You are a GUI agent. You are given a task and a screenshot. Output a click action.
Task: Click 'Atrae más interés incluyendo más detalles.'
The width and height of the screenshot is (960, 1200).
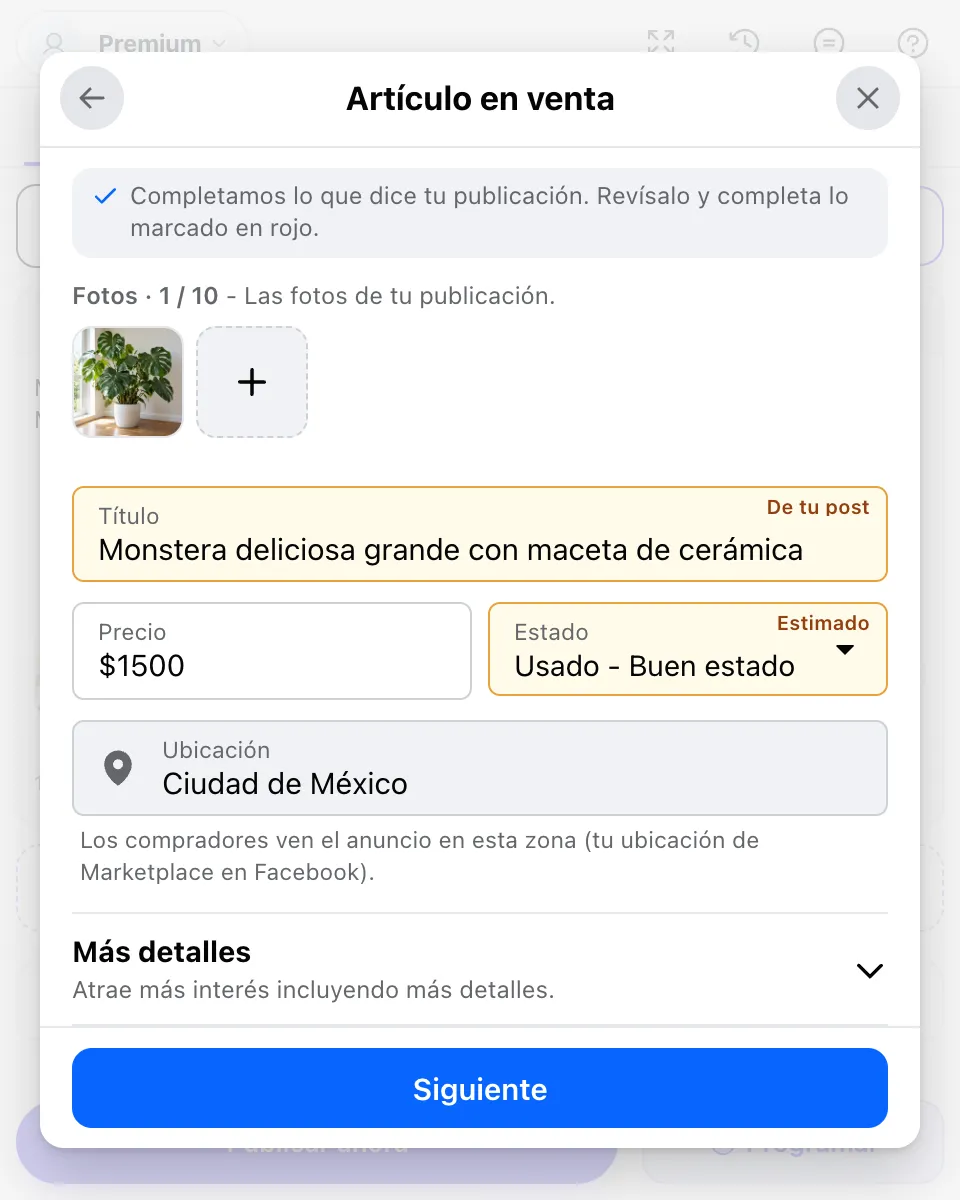pos(313,991)
